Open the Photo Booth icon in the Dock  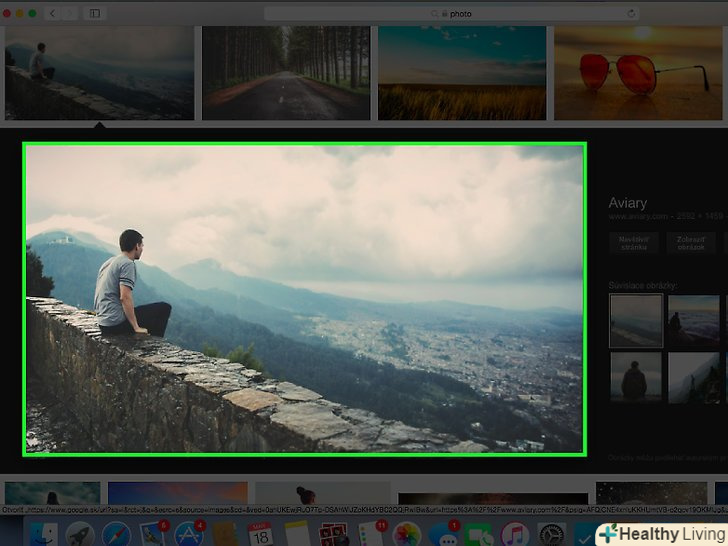pyautogui.click(x=333, y=534)
